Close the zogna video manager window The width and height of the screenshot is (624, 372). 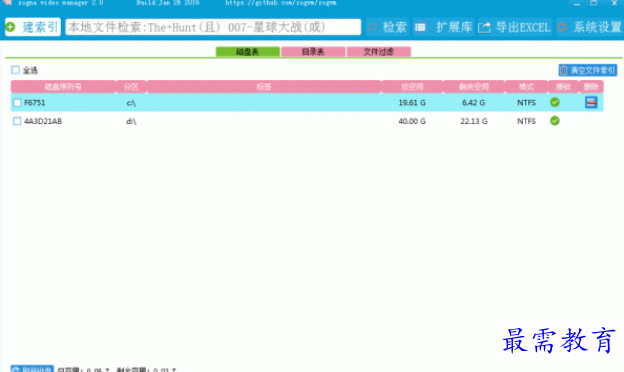pyautogui.click(x=614, y=3)
